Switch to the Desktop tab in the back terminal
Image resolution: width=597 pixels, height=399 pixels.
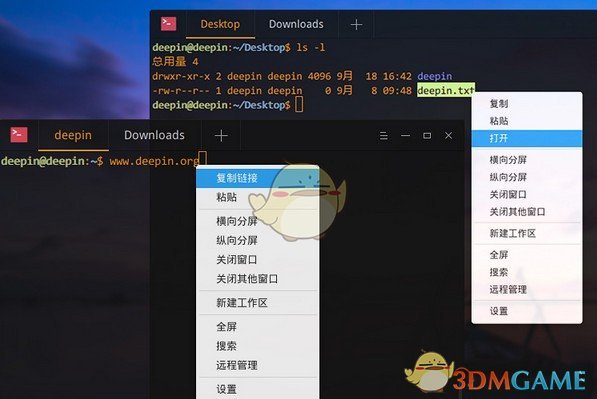tap(220, 24)
